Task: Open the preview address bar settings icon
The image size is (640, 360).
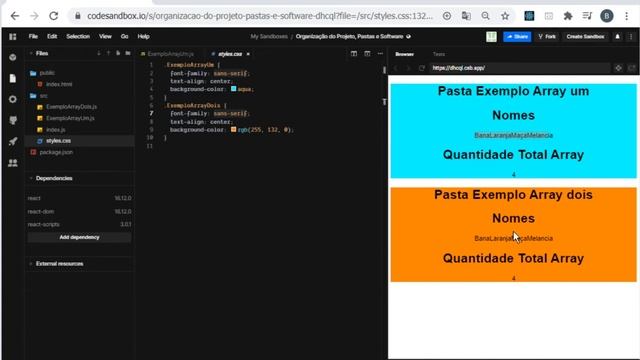Action: tap(618, 68)
